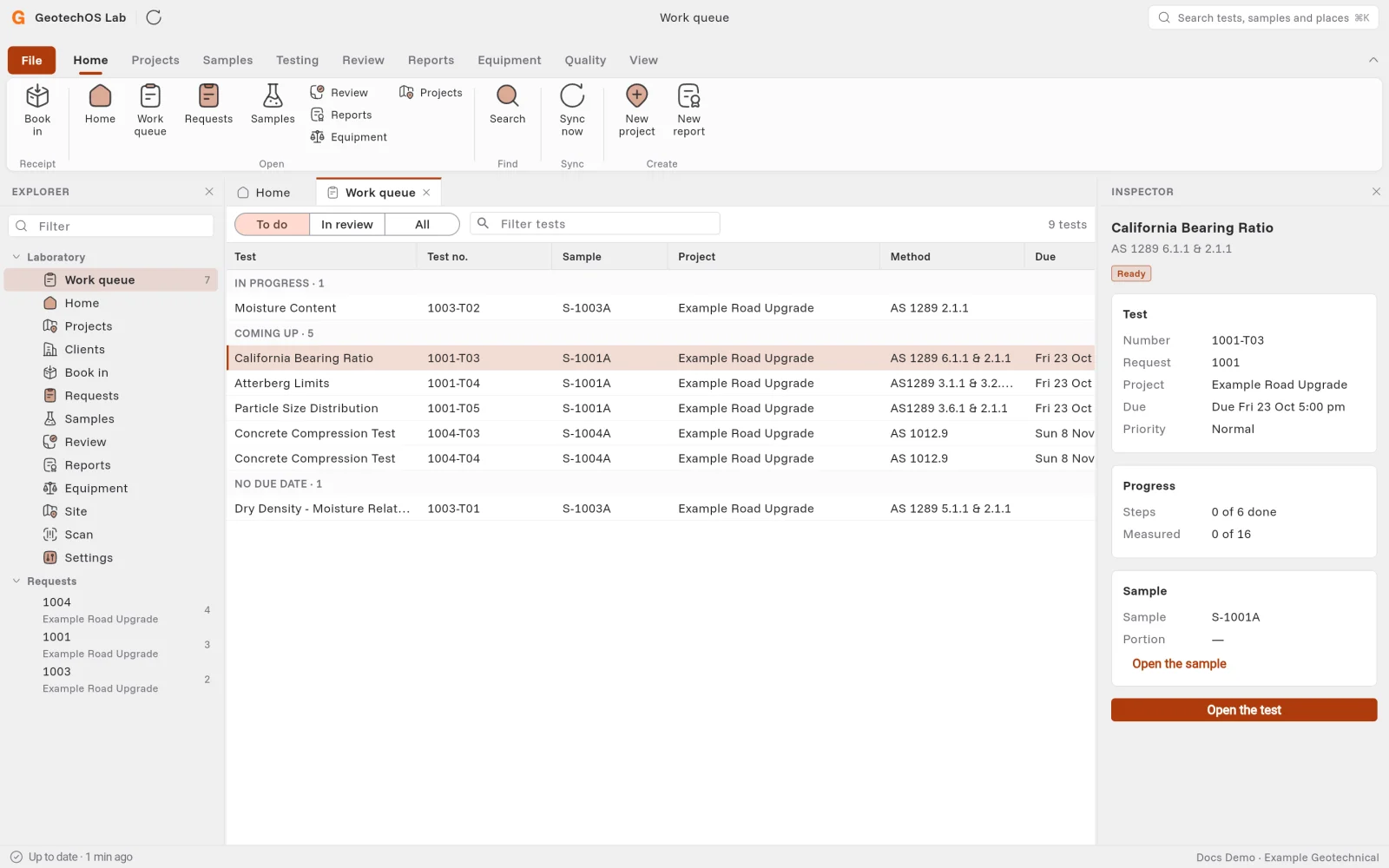This screenshot has height=868, width=1389.
Task: Collapse the Laboratory tree section
Action: 16,257
